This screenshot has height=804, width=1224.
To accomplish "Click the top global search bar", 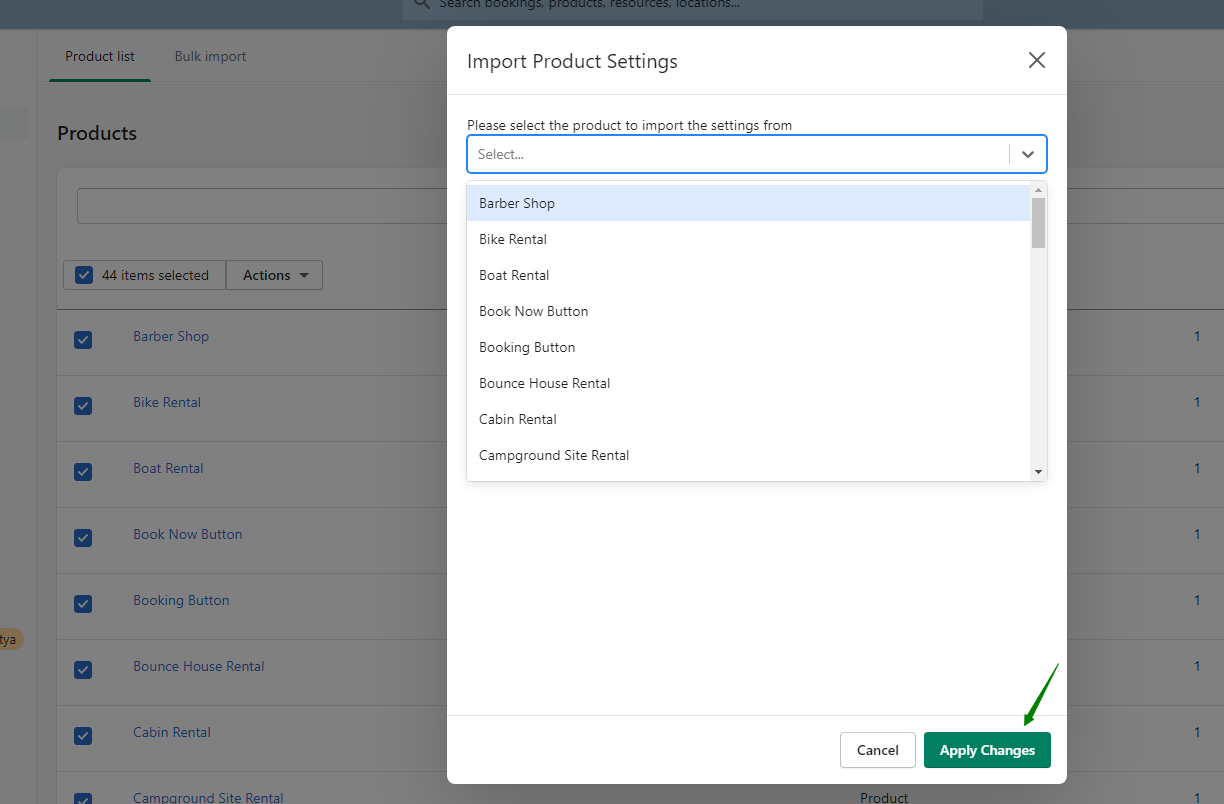I will tap(692, 8).
